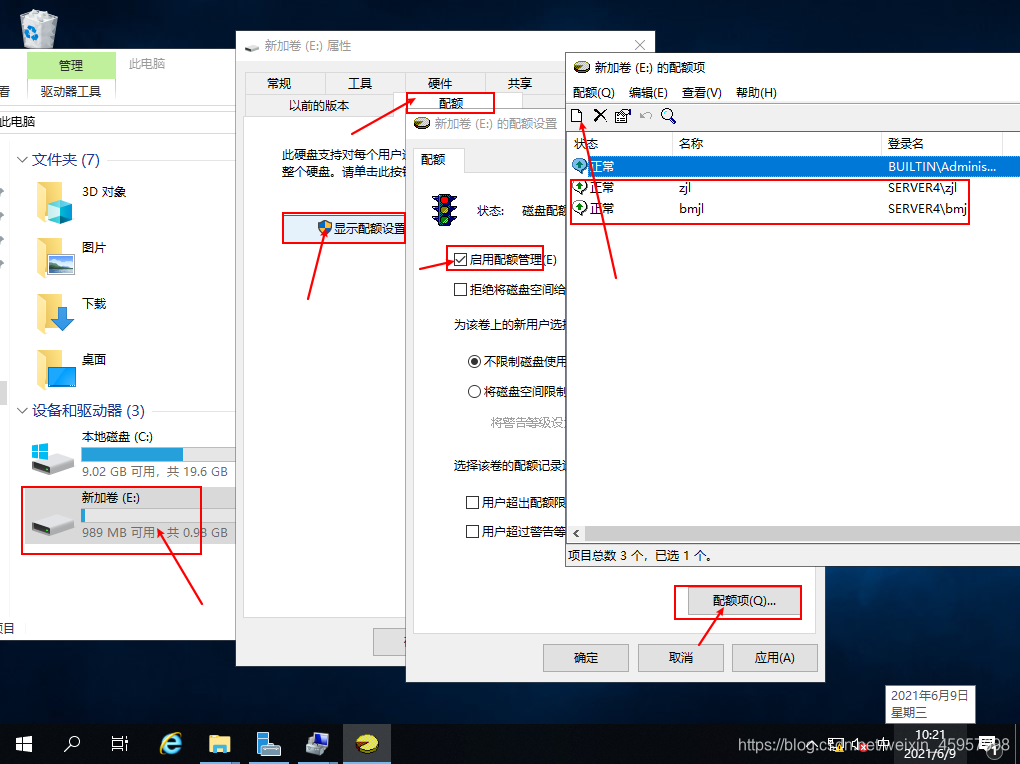Switch to 硬件 tab in properties
Screen dimensions: 1020x764
pyautogui.click(x=440, y=83)
